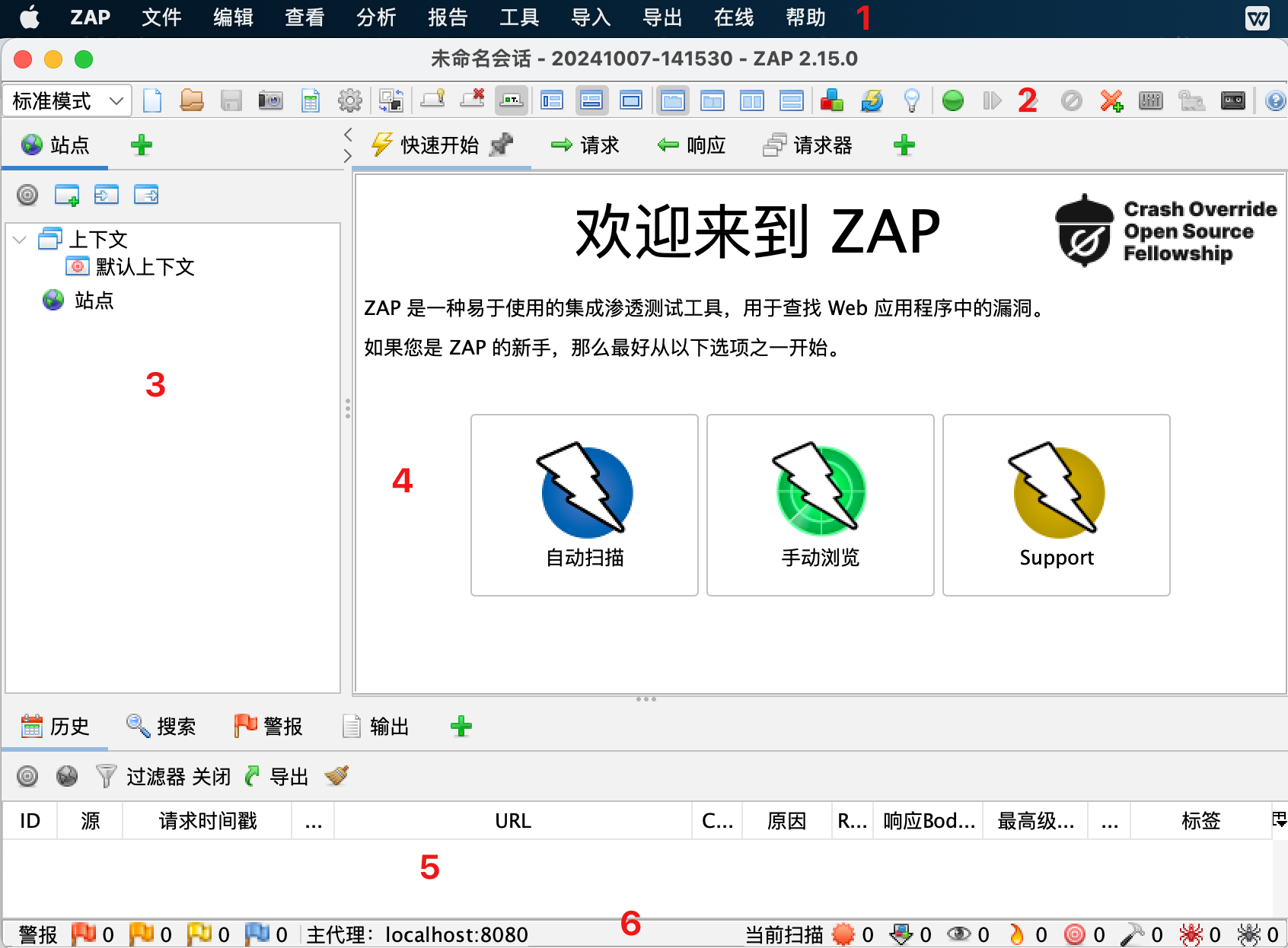Image resolution: width=1288 pixels, height=948 pixels.
Task: Click the 导出 export button in history toolbar
Action: point(277,776)
